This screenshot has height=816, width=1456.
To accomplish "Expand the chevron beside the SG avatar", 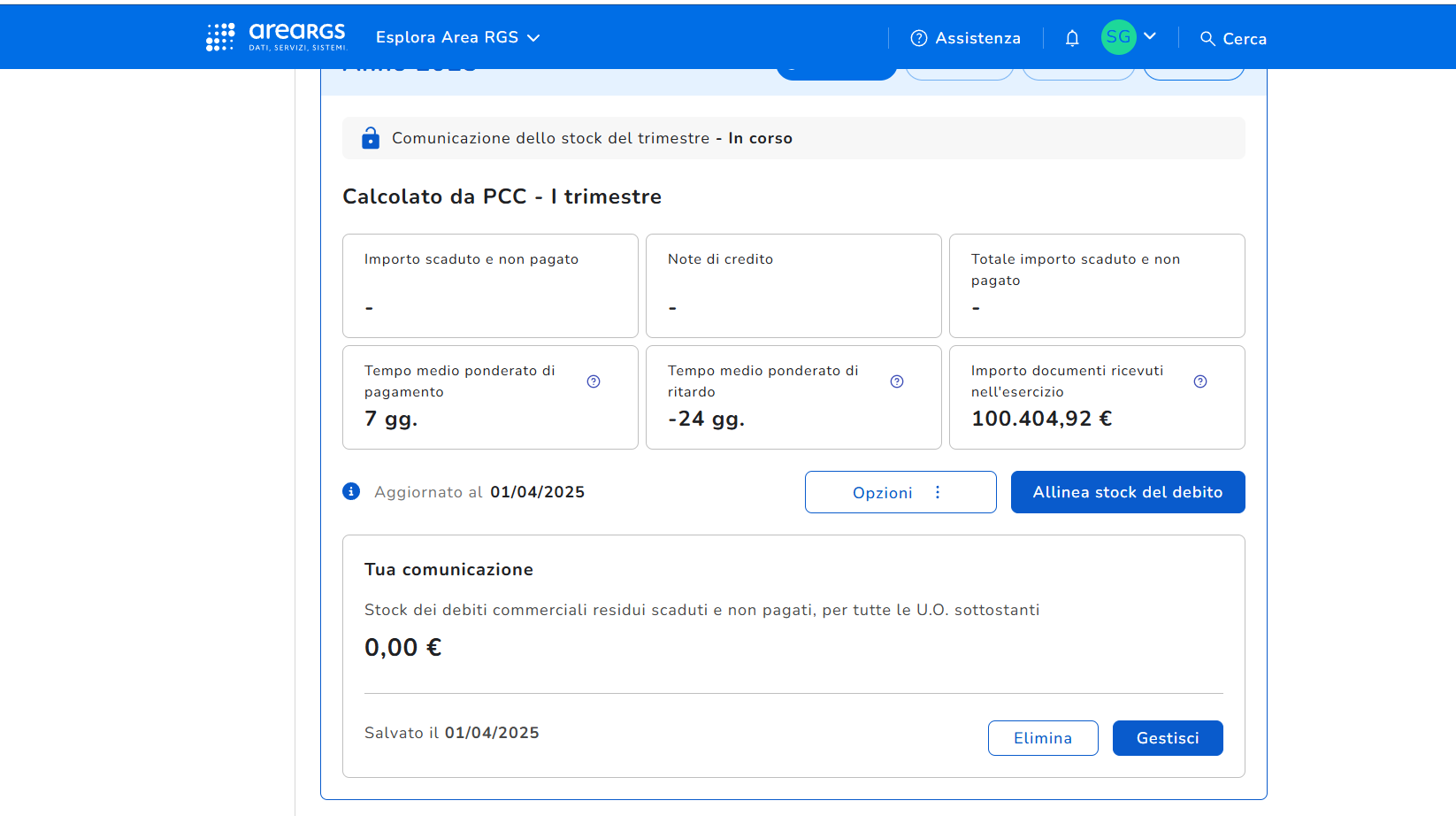I will click(x=1150, y=36).
